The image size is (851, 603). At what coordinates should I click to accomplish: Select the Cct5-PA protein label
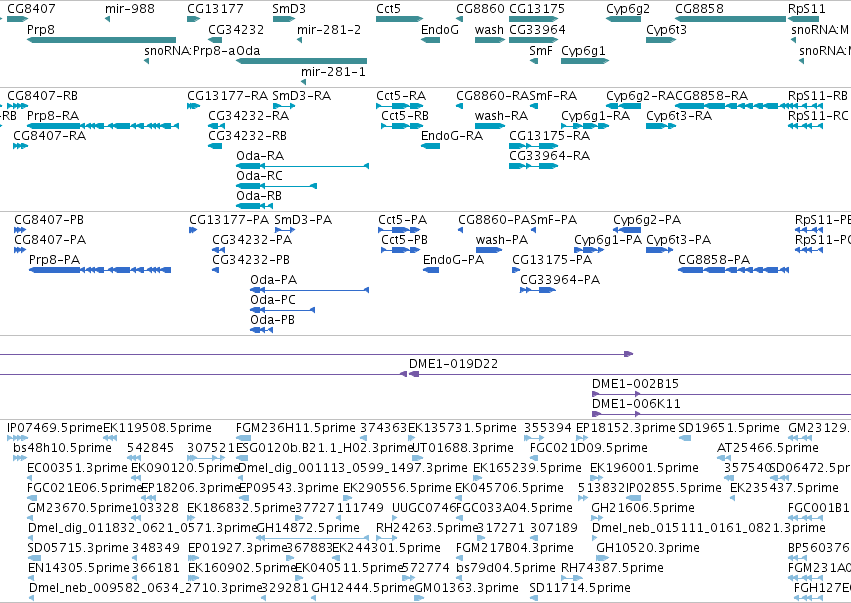(403, 220)
